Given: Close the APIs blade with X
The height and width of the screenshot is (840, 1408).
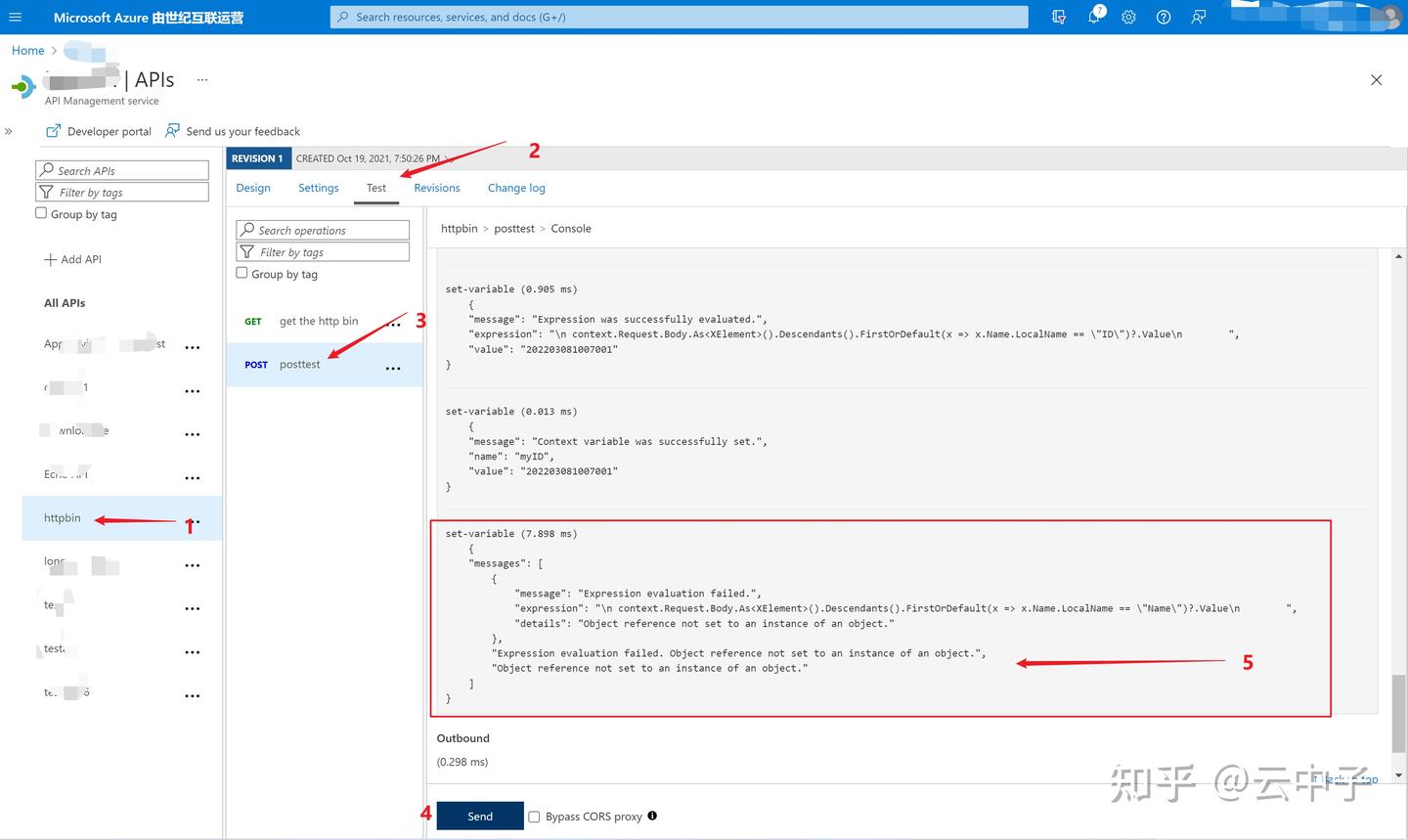Looking at the screenshot, I should (1376, 80).
